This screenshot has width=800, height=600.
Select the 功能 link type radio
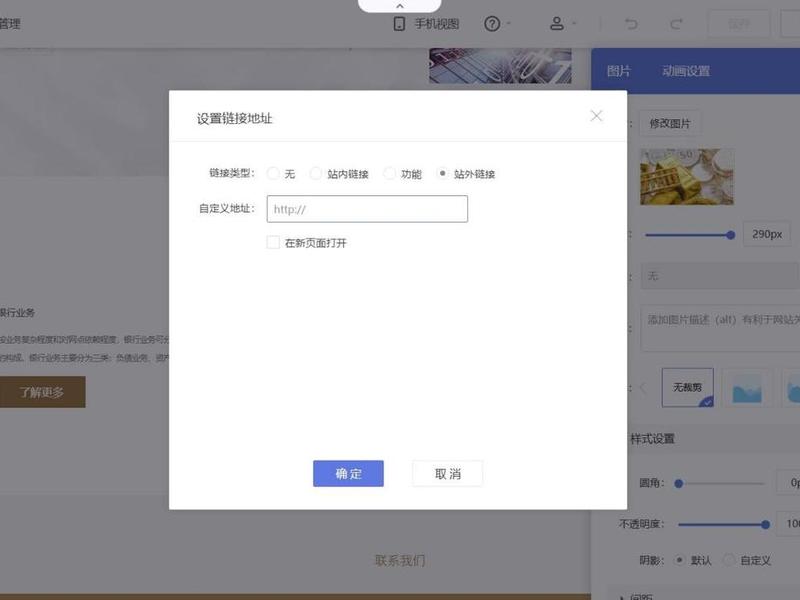coord(389,173)
